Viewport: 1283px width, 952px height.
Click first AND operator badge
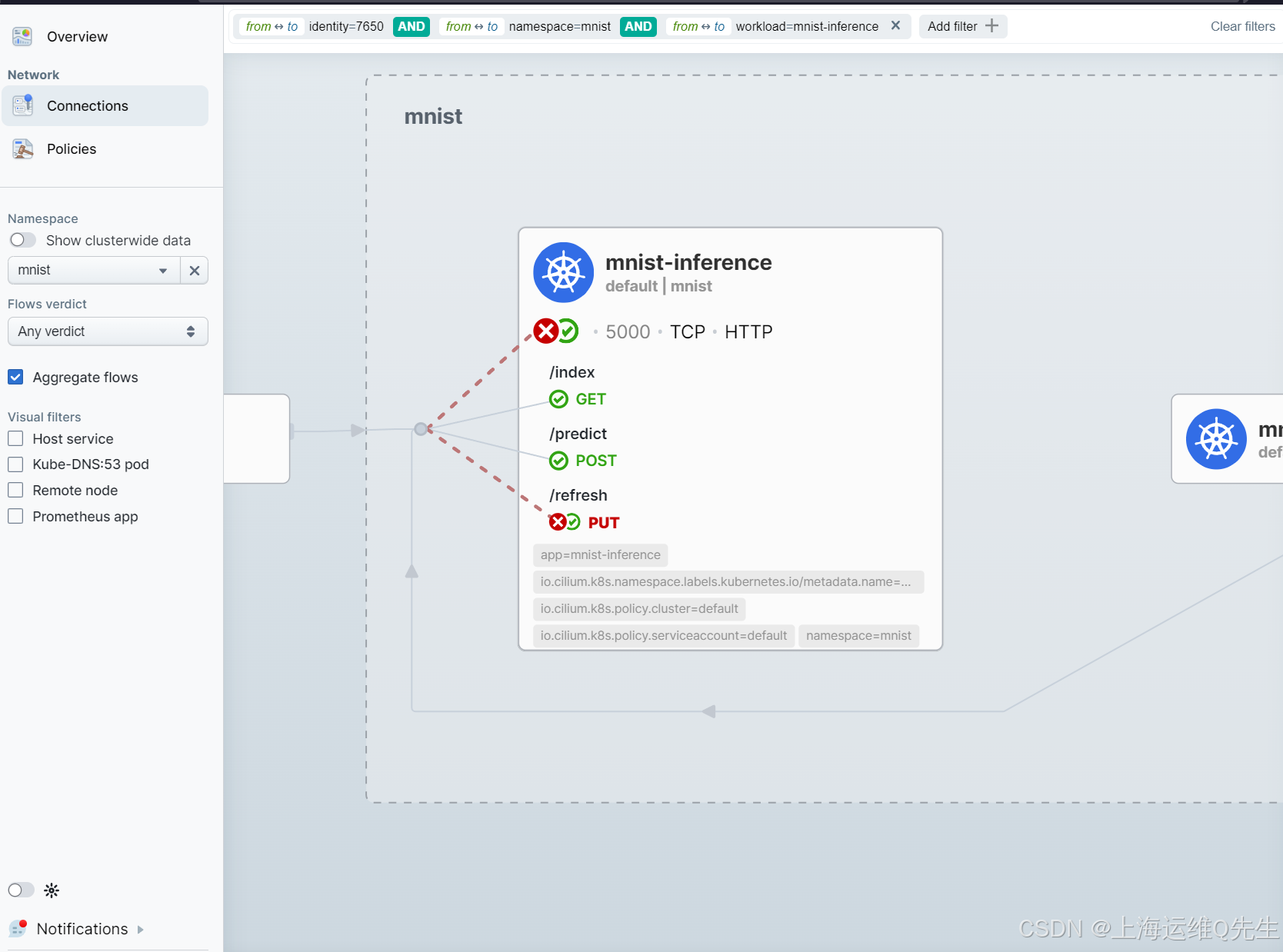(x=412, y=26)
